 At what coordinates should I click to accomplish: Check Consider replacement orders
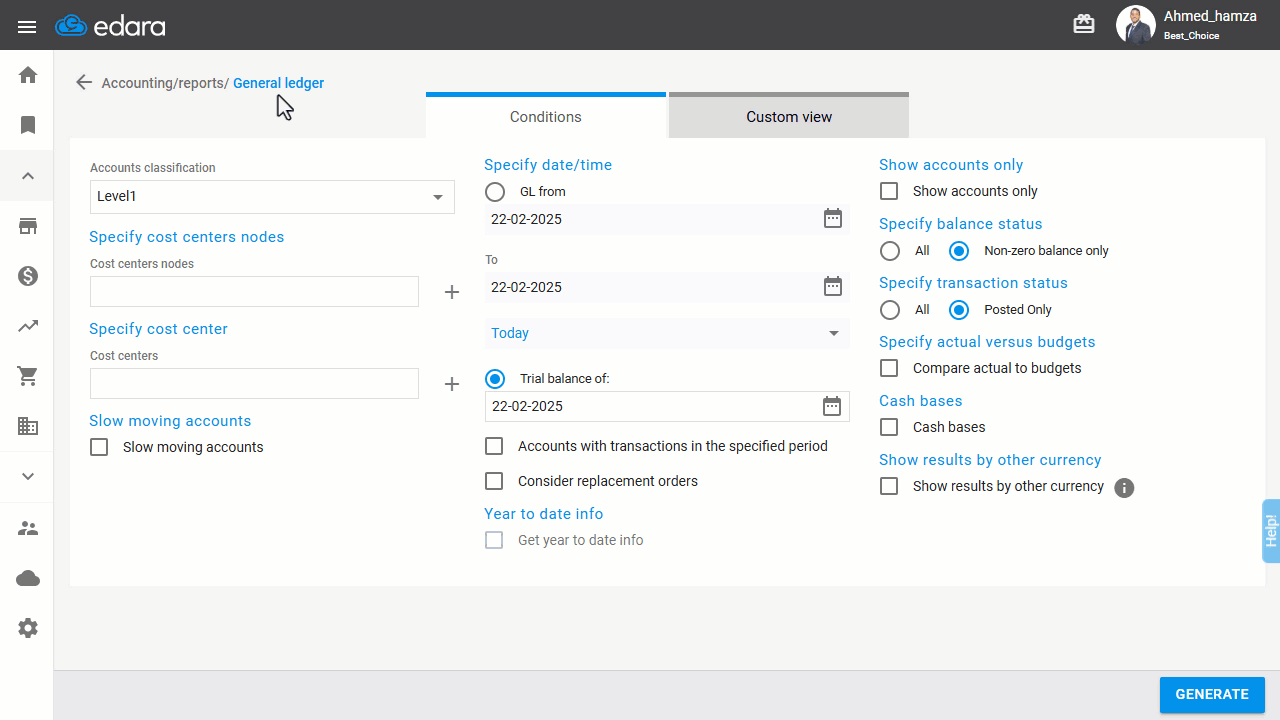click(x=494, y=481)
